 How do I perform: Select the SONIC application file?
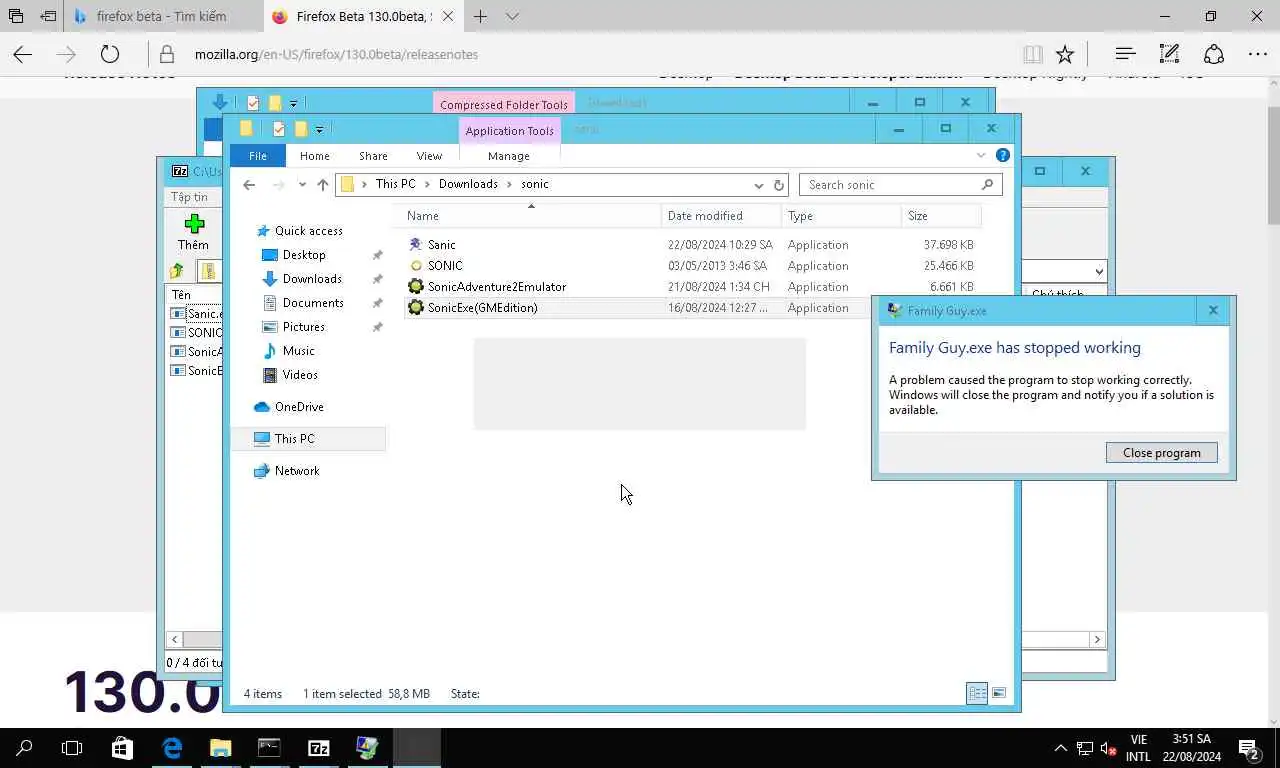click(x=445, y=266)
